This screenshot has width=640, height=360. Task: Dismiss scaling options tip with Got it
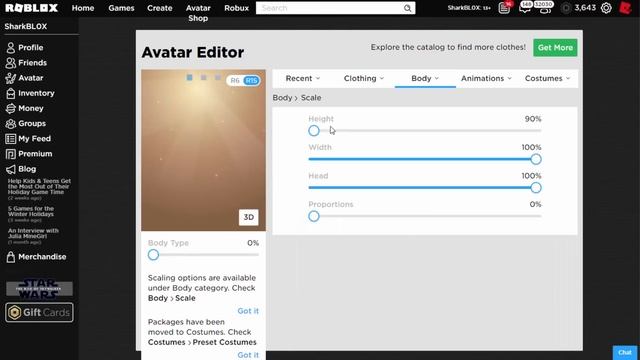click(x=248, y=311)
